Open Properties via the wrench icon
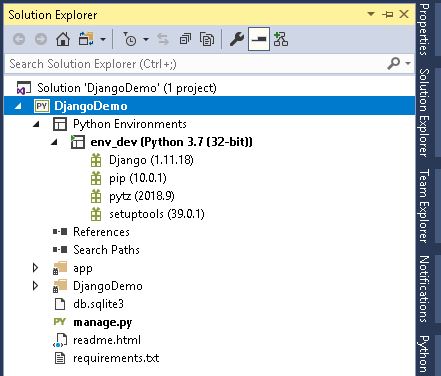The image size is (441, 376). [x=237, y=39]
